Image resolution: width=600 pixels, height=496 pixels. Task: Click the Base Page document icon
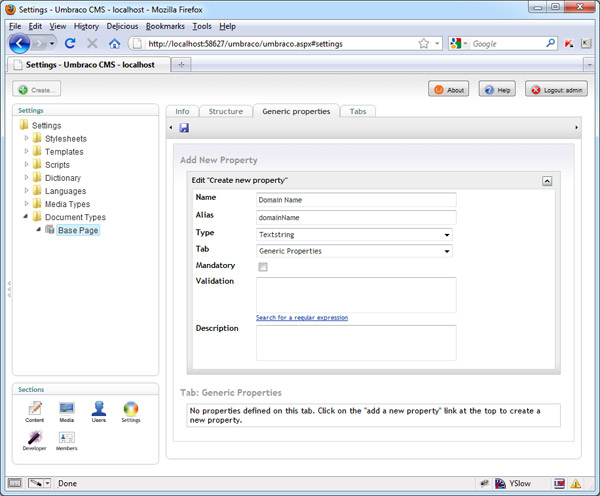click(x=49, y=230)
